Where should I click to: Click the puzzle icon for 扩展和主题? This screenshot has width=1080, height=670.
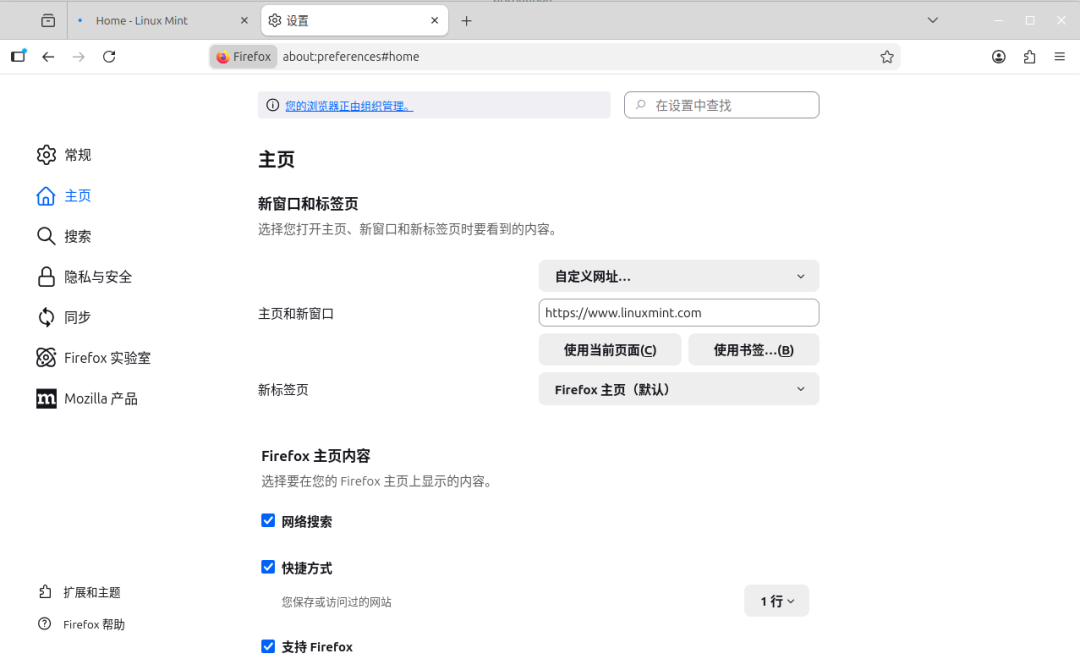point(45,592)
